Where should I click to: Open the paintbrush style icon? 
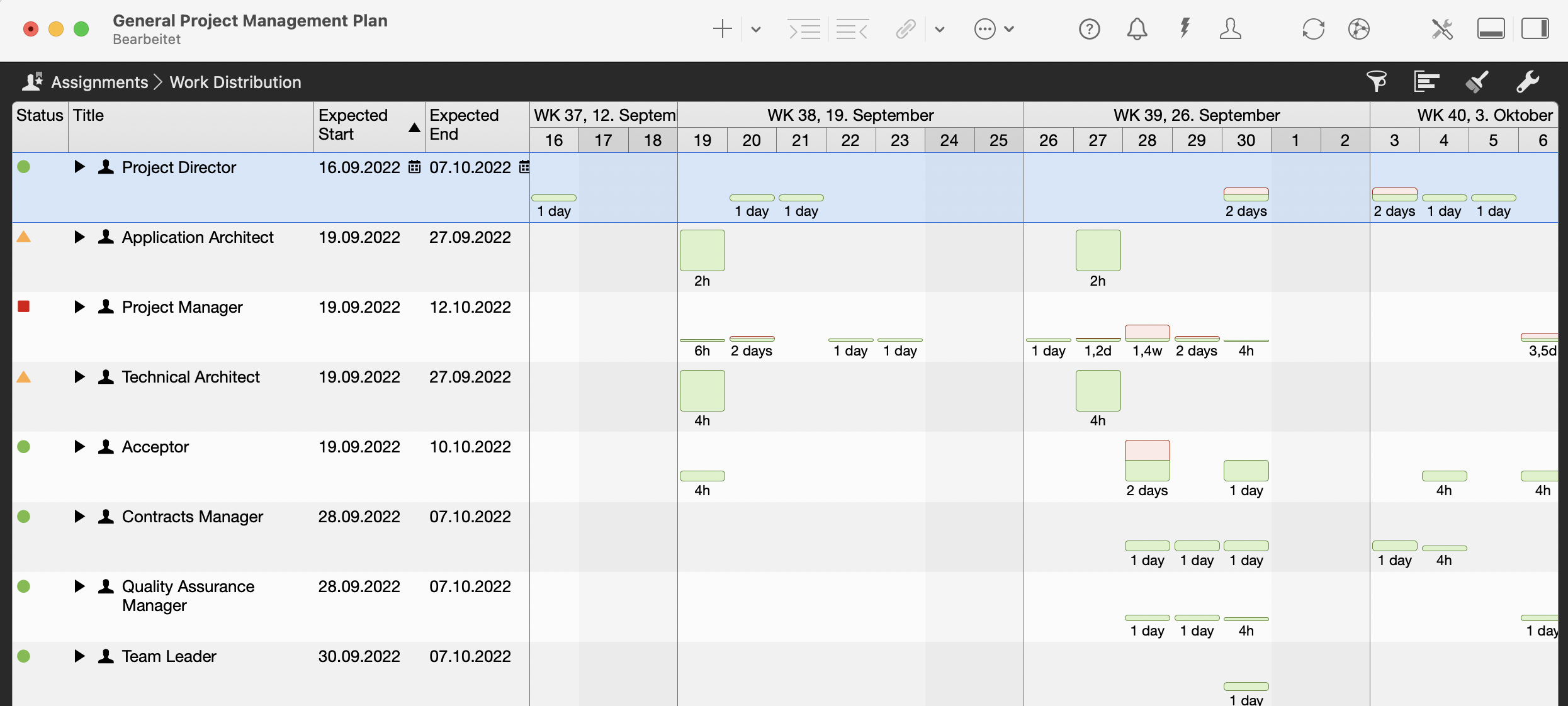pyautogui.click(x=1477, y=82)
